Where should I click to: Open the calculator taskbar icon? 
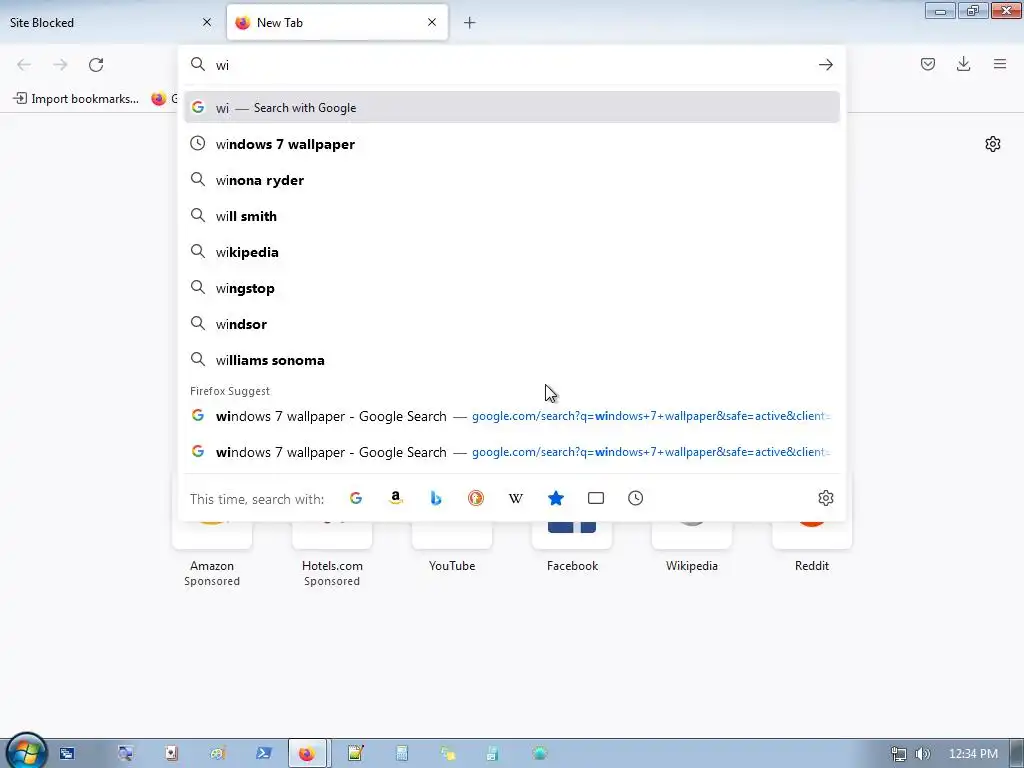click(x=402, y=754)
